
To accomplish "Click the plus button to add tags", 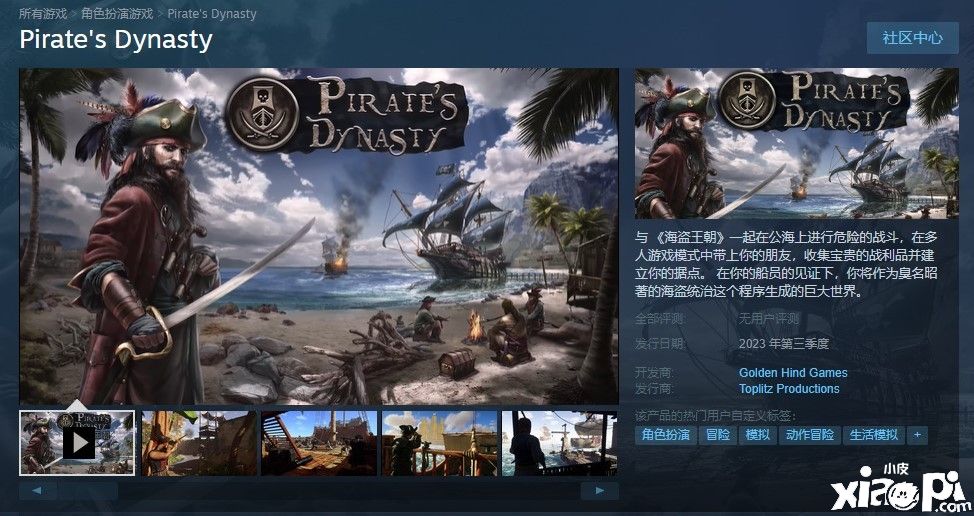I will tap(917, 435).
